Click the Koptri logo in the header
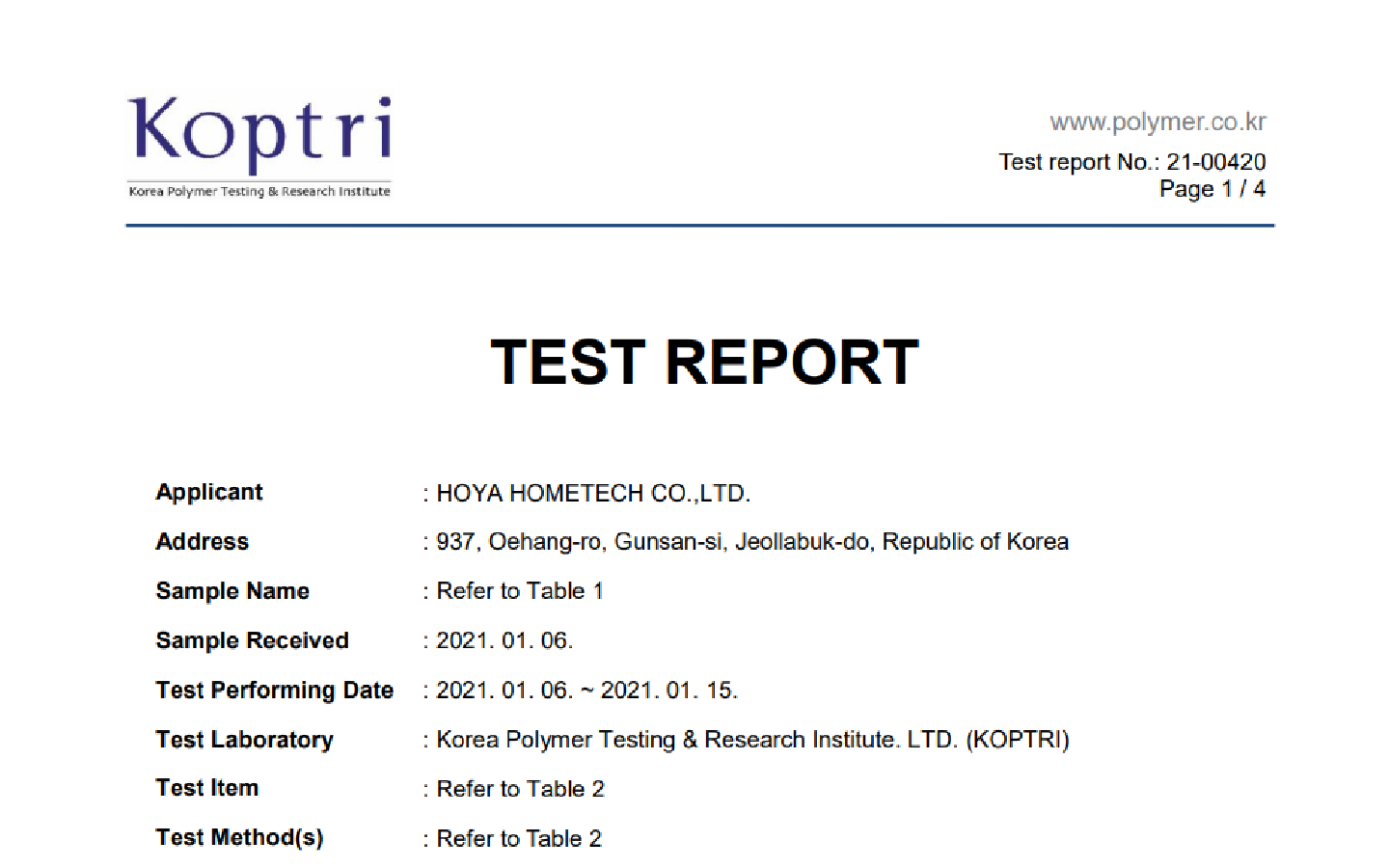This screenshot has height=868, width=1389. [259, 133]
